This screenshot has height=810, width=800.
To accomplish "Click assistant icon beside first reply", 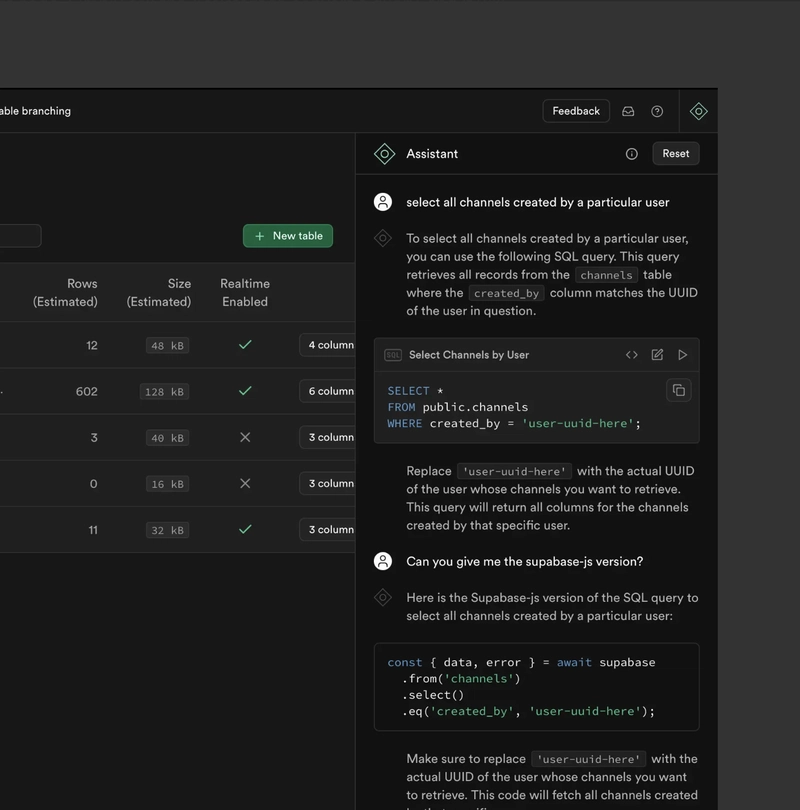I will [x=383, y=238].
